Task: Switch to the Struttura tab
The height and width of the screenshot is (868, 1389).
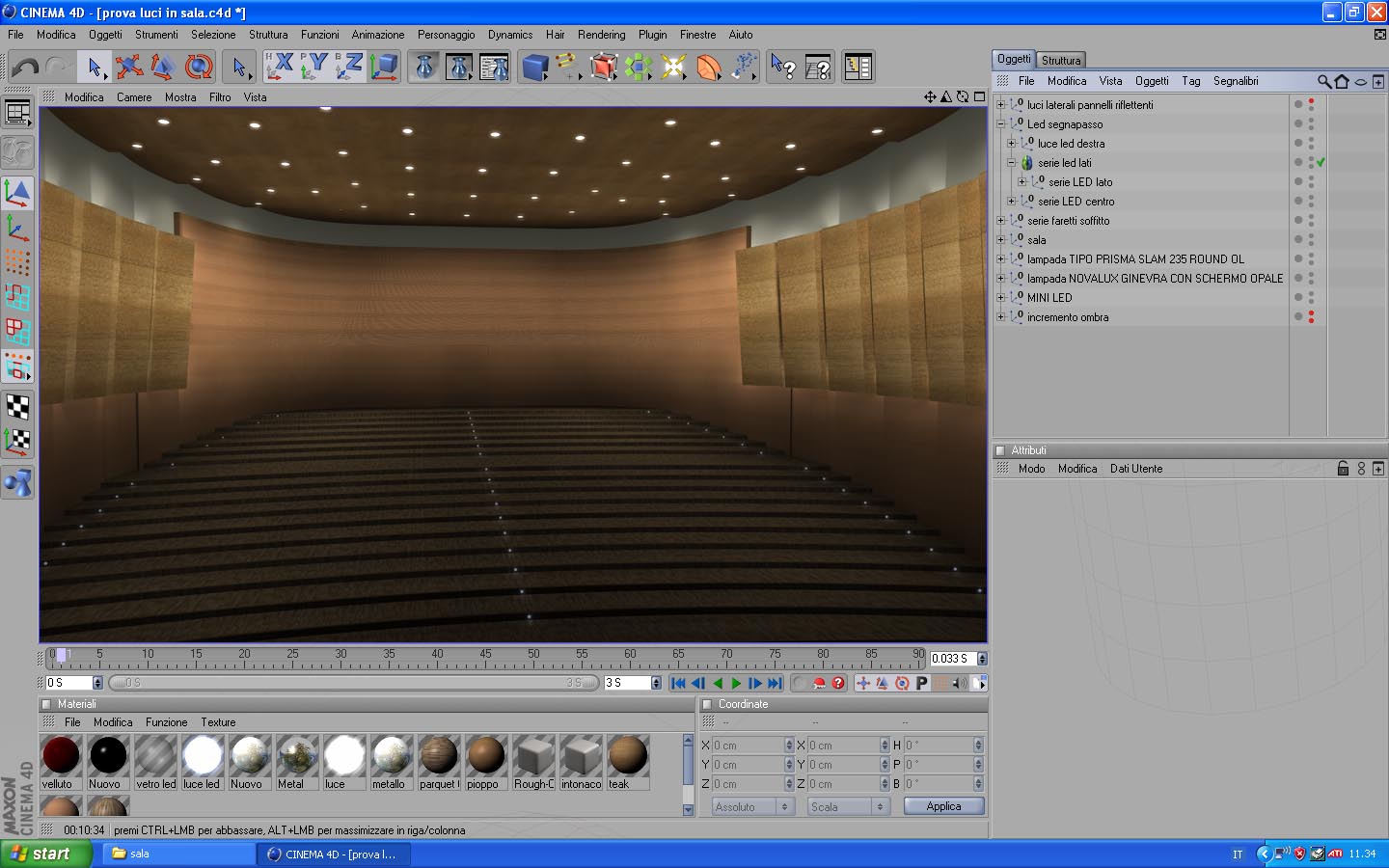Action: point(1061,60)
